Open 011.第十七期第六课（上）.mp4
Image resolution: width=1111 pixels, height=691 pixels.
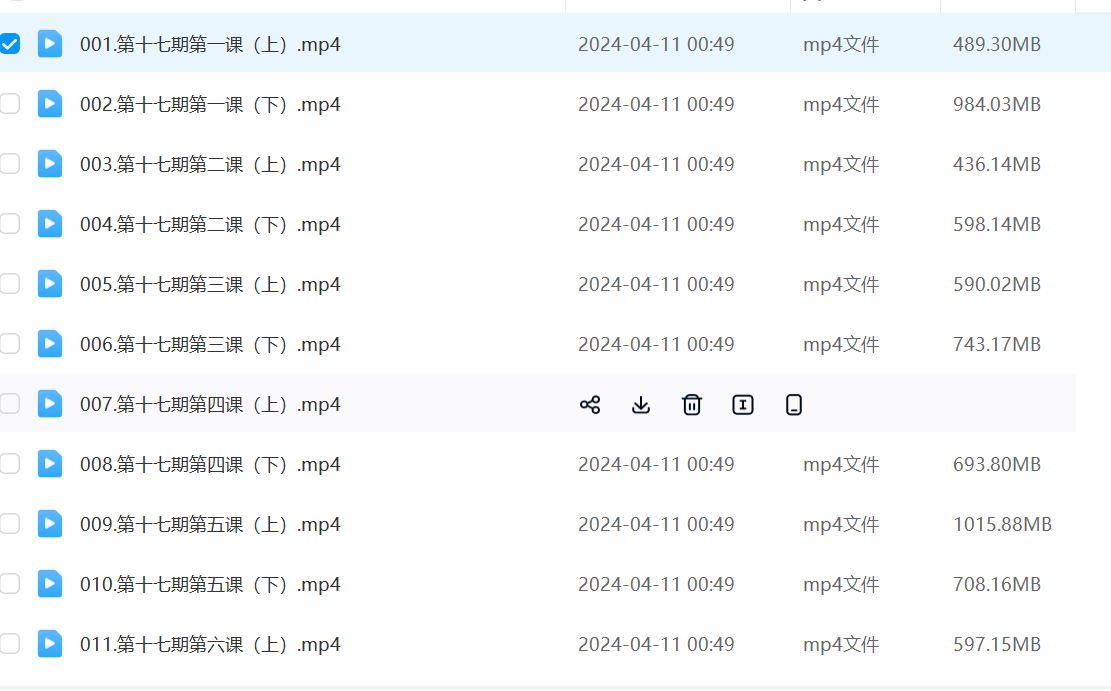click(x=210, y=644)
